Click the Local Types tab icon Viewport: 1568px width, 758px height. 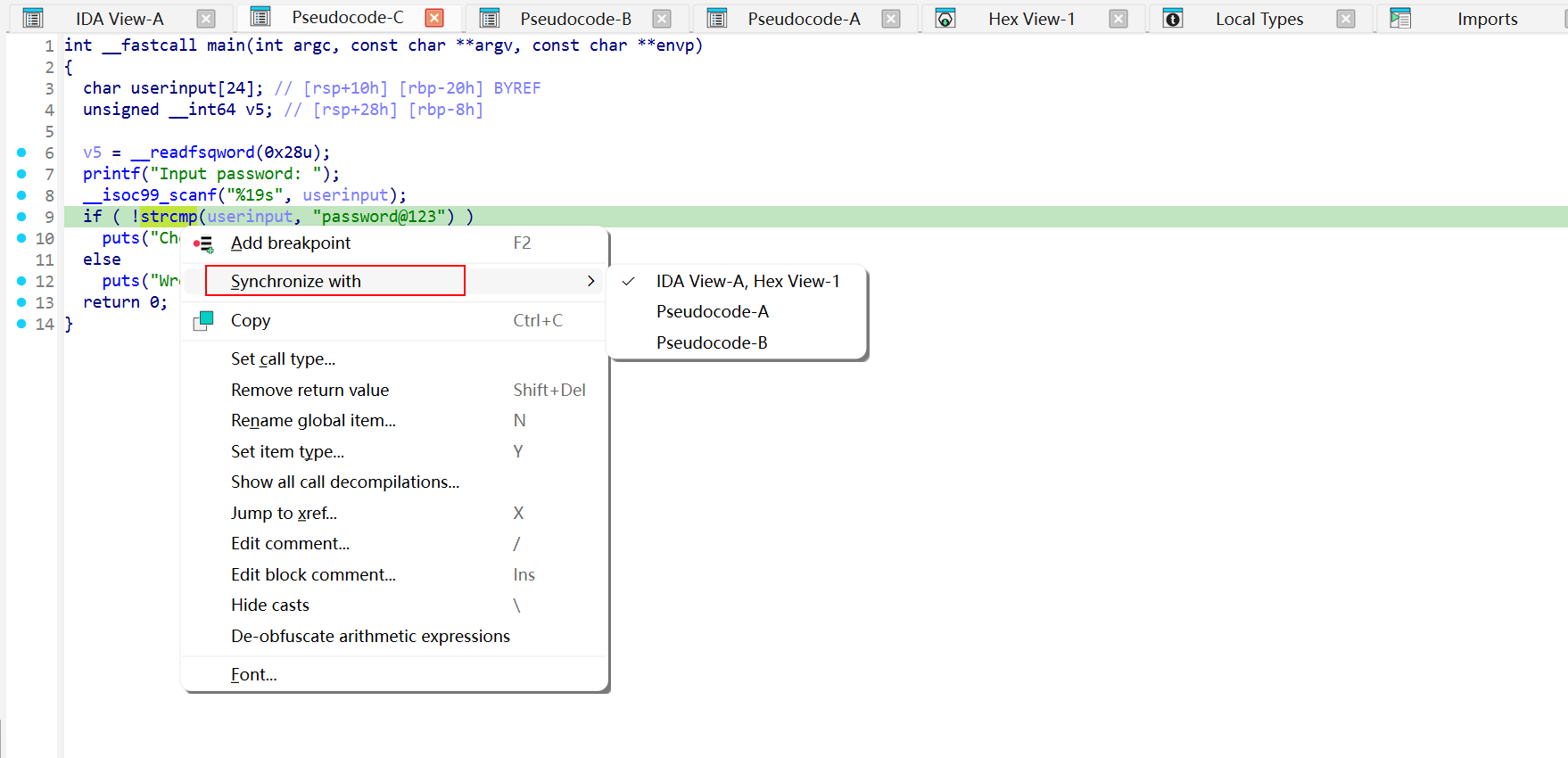click(1173, 18)
